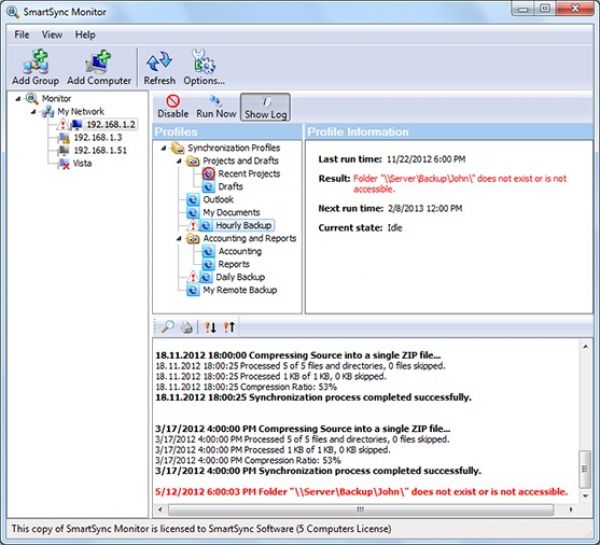This screenshot has height=545, width=600.
Task: Click the license status bar text
Action: tap(201, 529)
